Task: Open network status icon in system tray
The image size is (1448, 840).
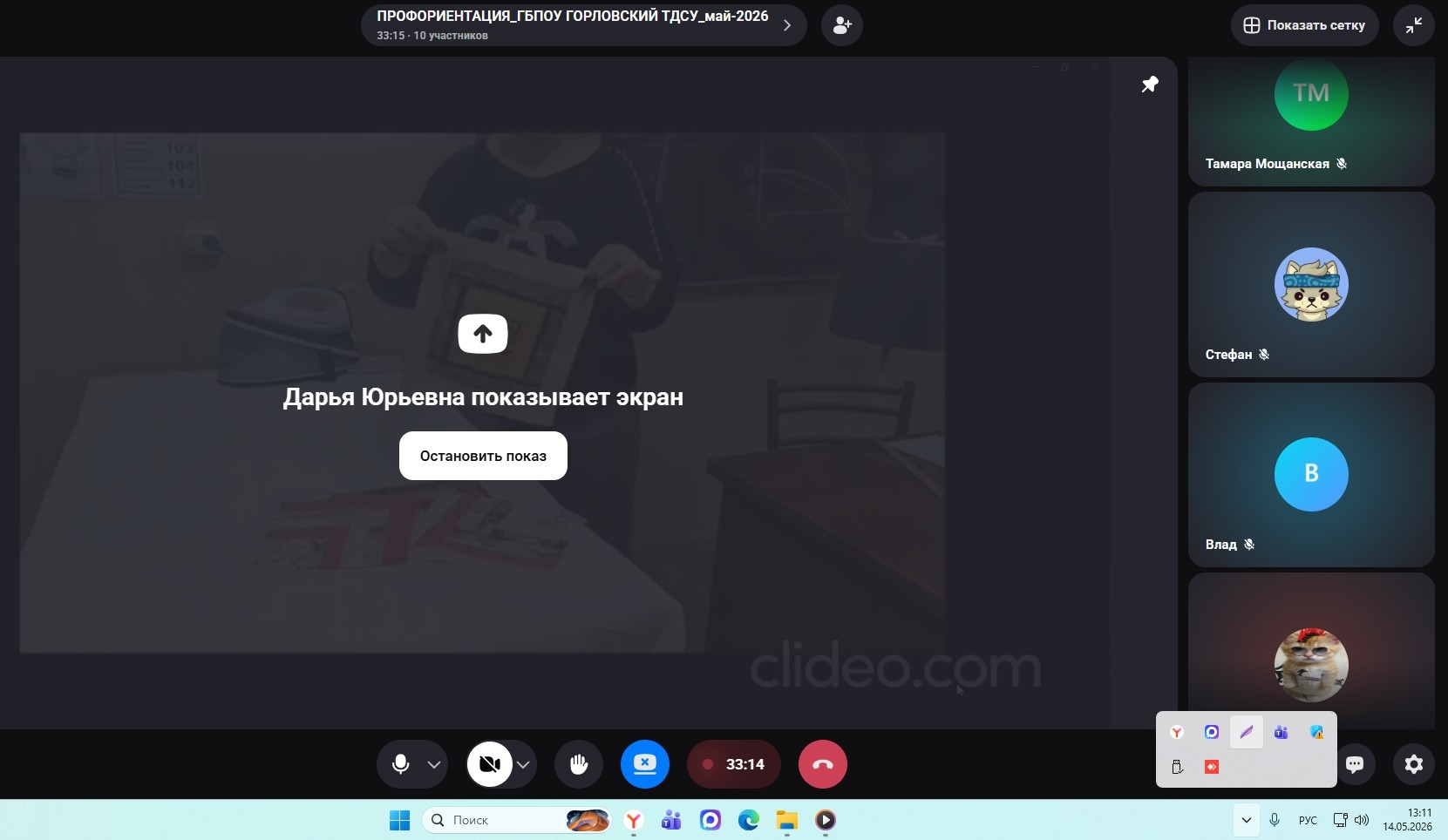Action: [1340, 820]
